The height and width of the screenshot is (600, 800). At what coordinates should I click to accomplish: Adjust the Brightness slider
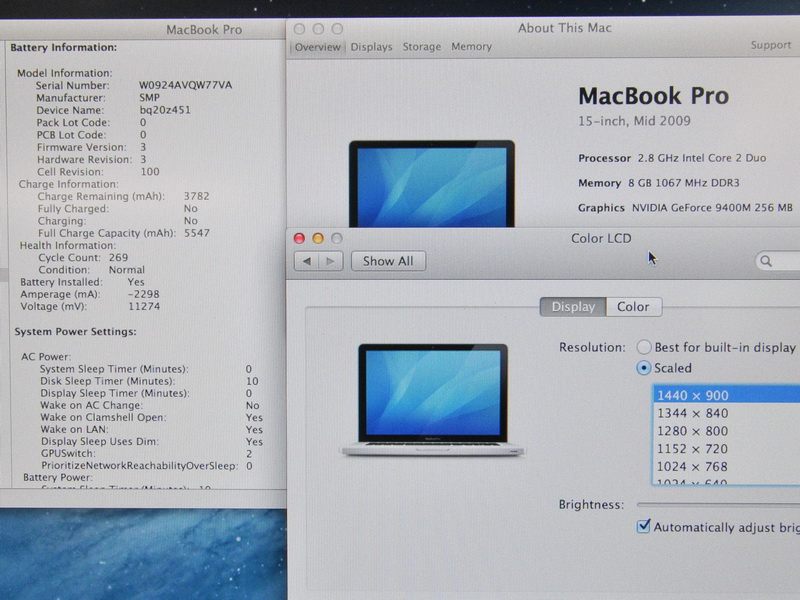(718, 505)
